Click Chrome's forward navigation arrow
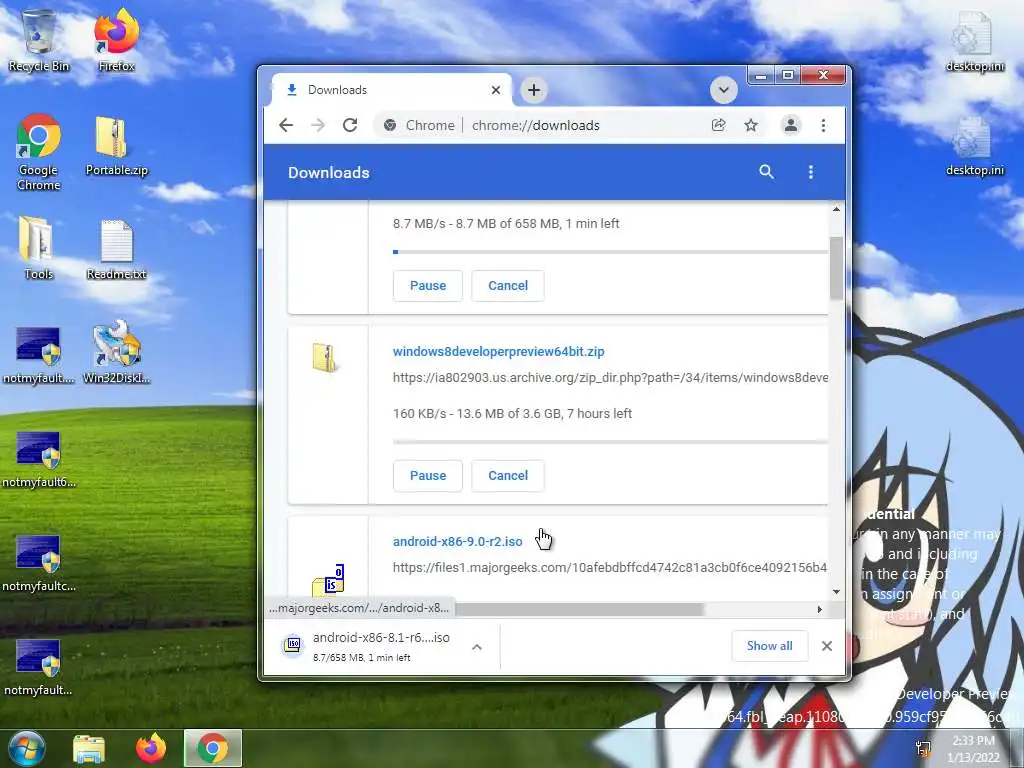This screenshot has width=1024, height=768. [x=318, y=125]
